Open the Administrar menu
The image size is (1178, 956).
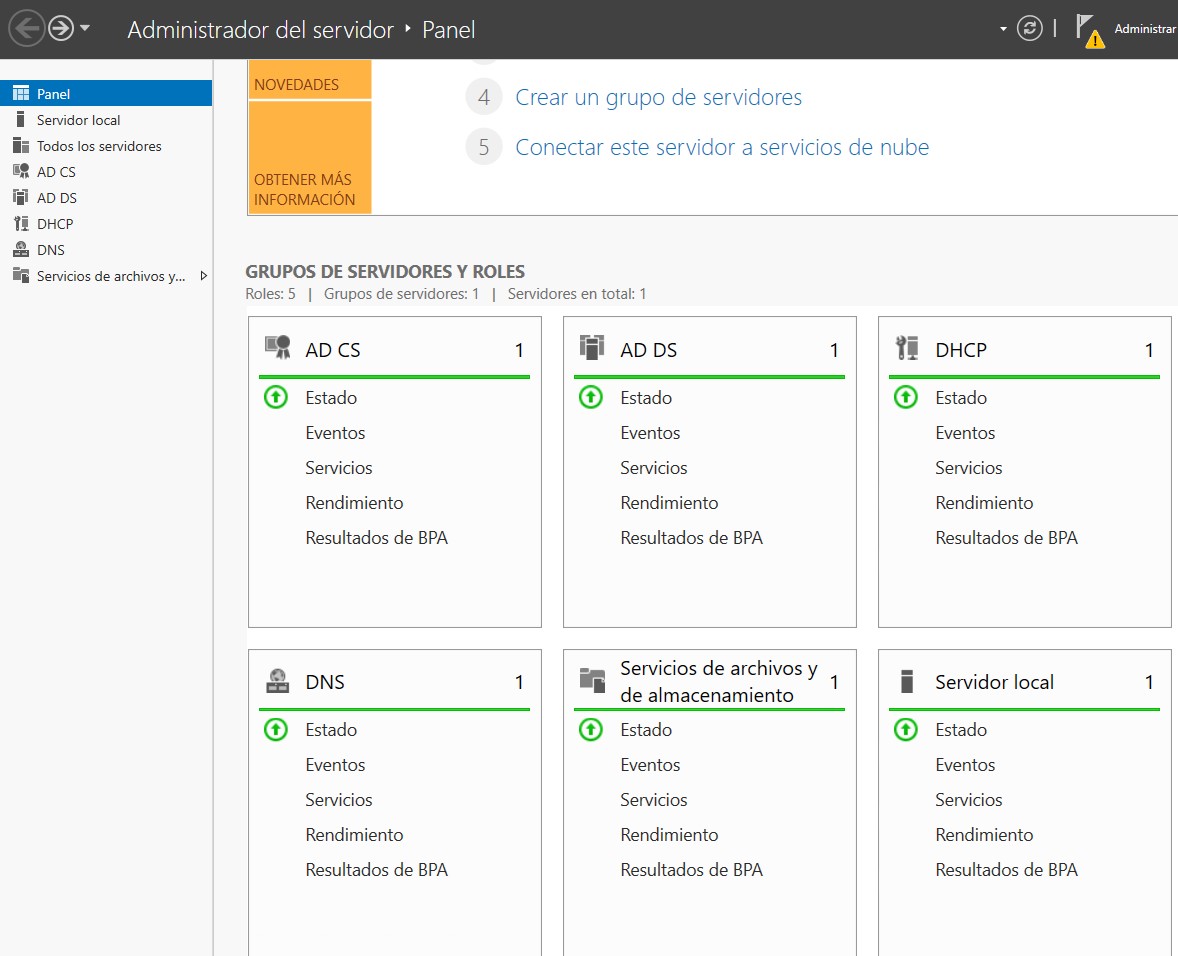pyautogui.click(x=1145, y=29)
